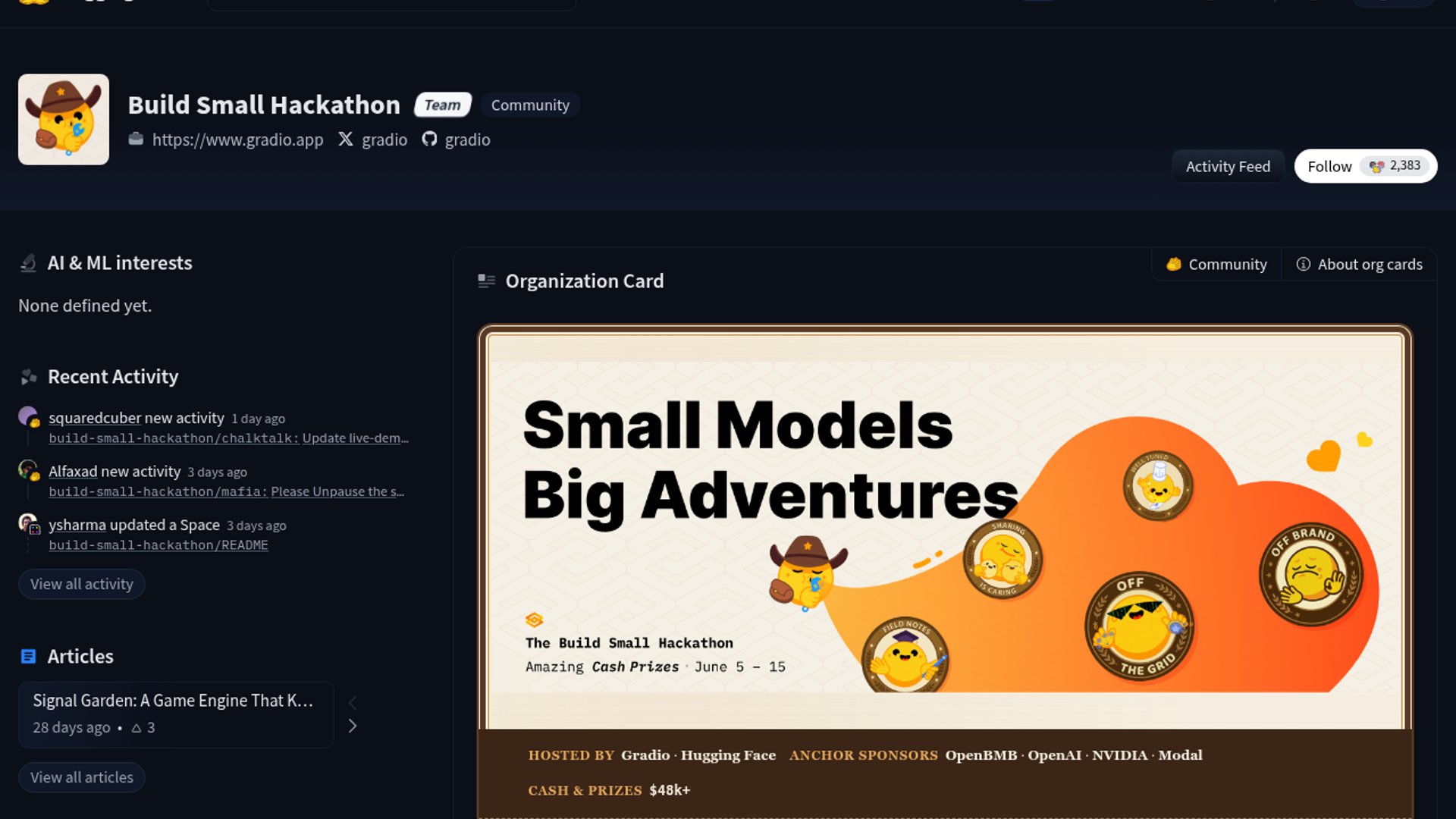
Task: Click the GitHub logo icon
Action: tap(429, 139)
